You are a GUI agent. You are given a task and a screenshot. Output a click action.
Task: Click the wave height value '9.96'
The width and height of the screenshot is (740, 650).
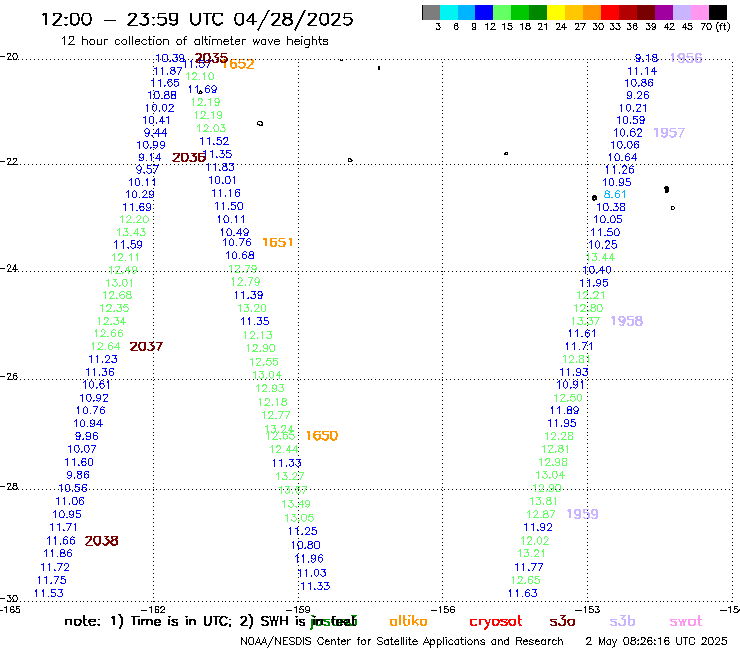pos(86,436)
